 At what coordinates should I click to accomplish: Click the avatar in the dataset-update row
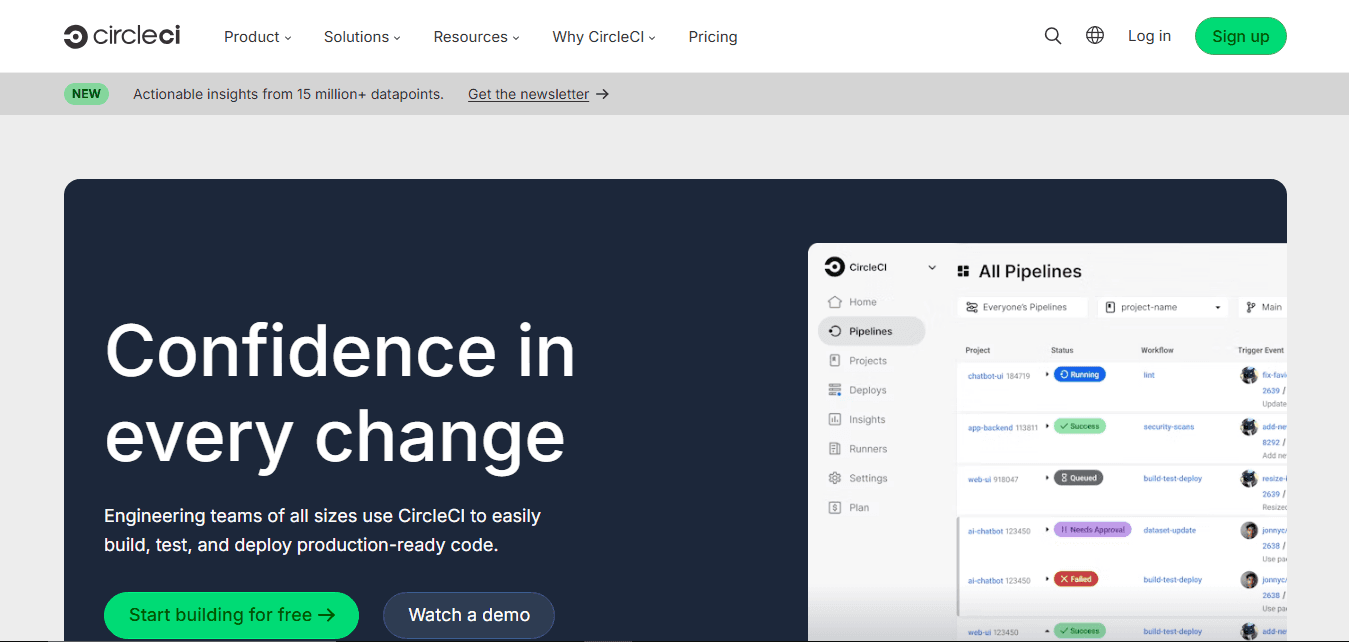click(1249, 530)
